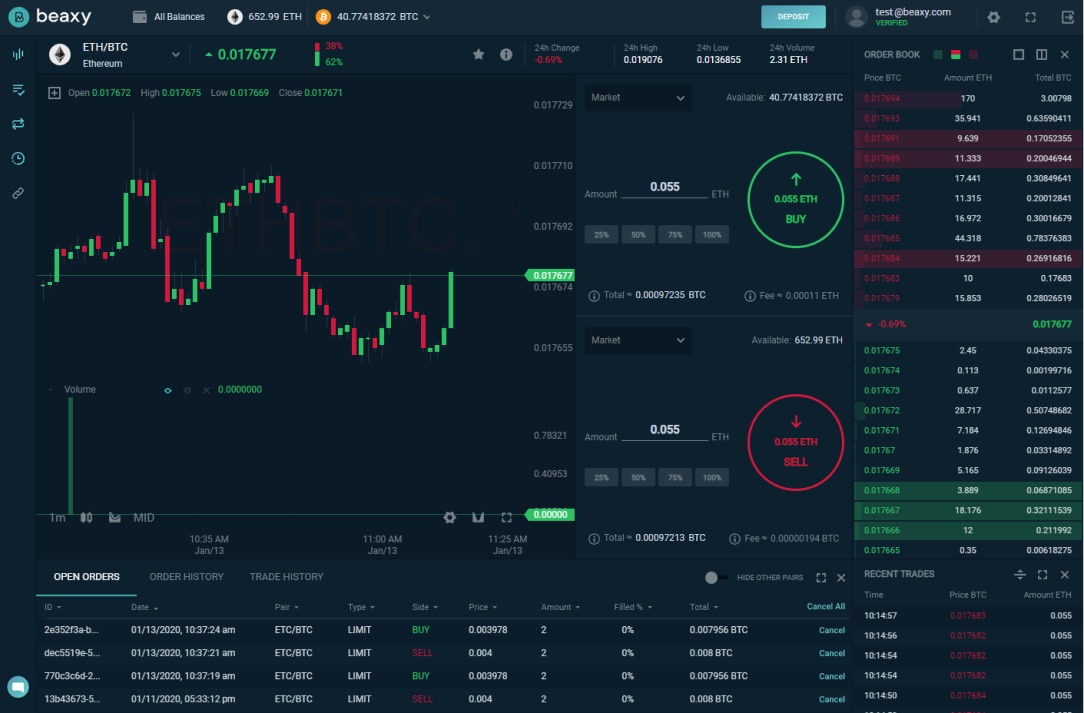Screen dimensions: 1084x713
Task: Expand the BTC balance dropdown in header
Action: click(427, 17)
